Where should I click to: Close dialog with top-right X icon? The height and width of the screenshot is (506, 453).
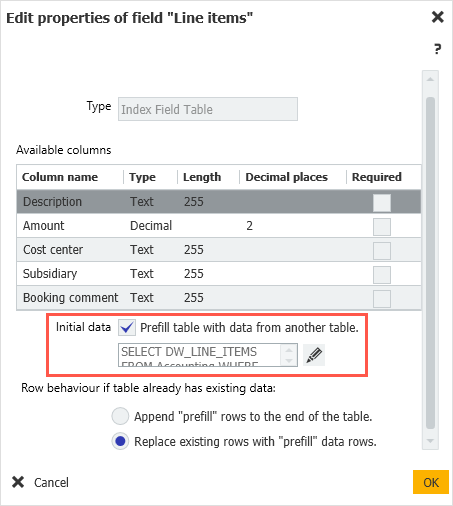438,17
